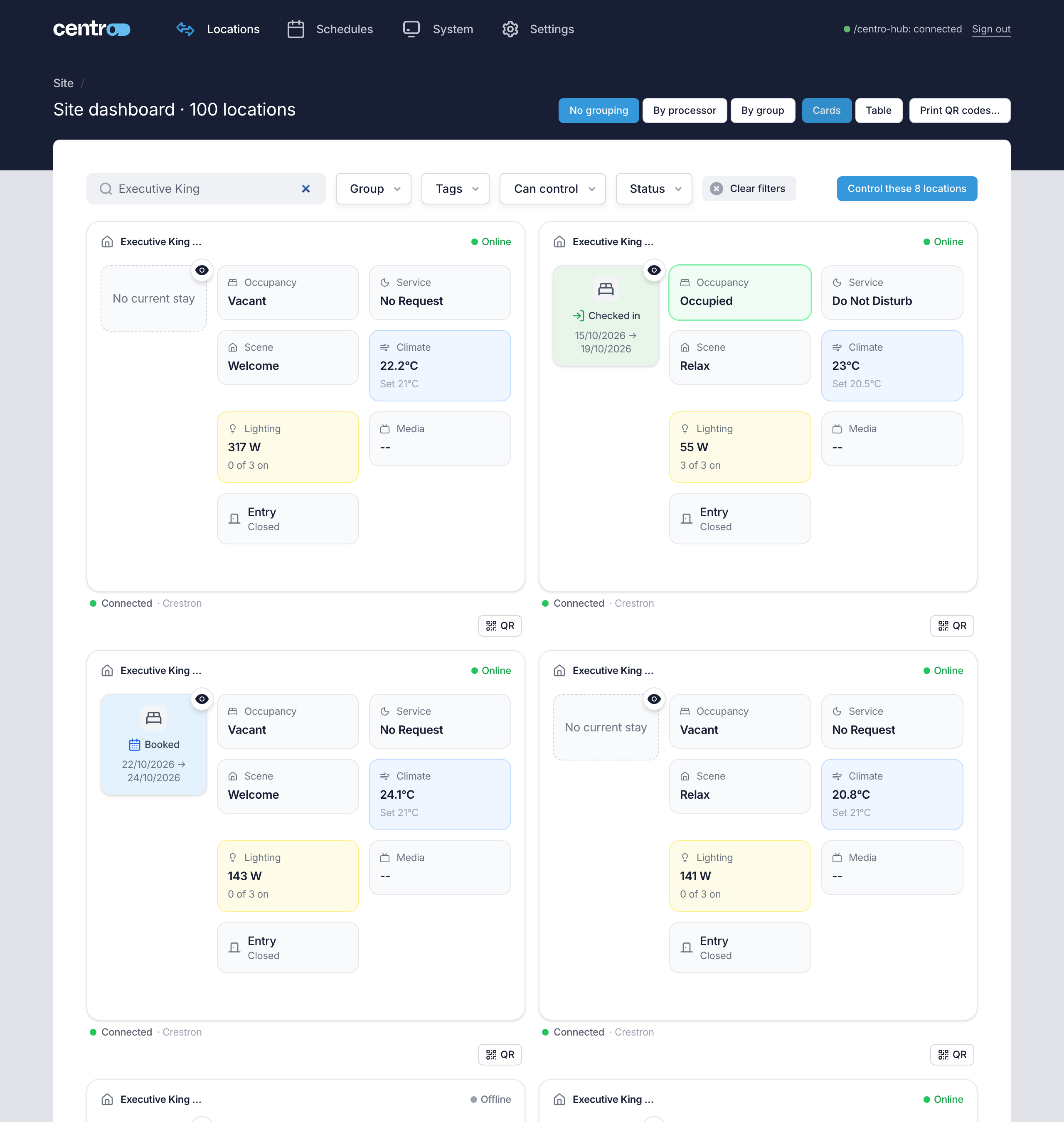Select By group grouping
The image size is (1064, 1122).
pos(762,111)
